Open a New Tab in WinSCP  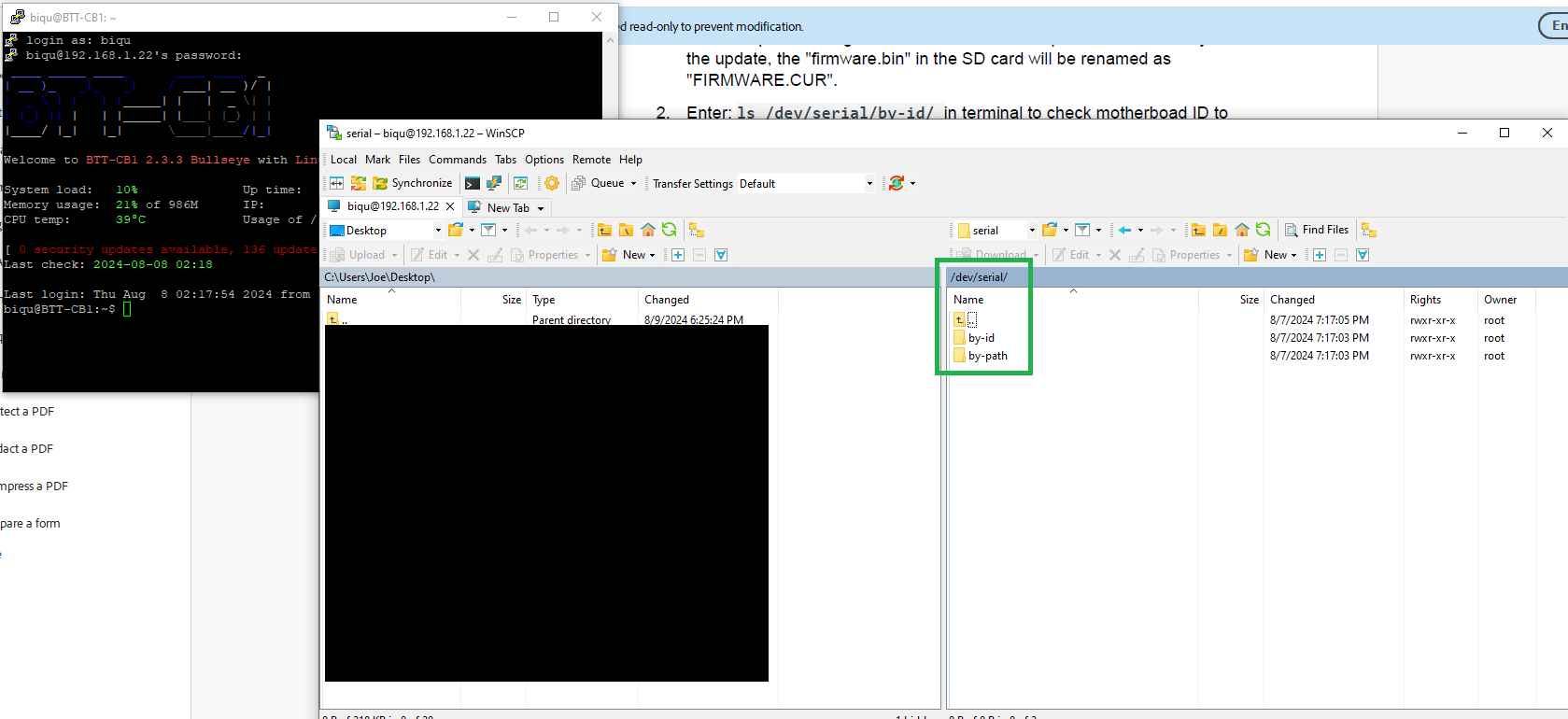[500, 207]
